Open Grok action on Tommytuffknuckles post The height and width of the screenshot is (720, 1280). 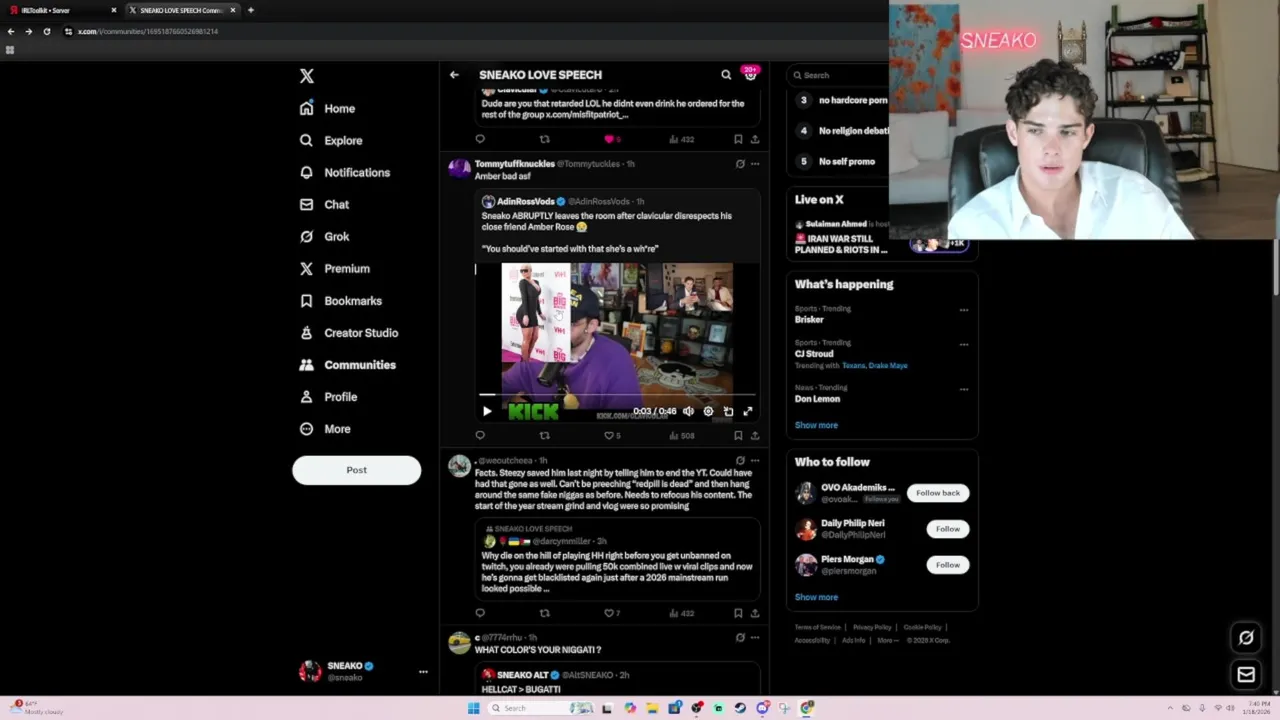740,164
